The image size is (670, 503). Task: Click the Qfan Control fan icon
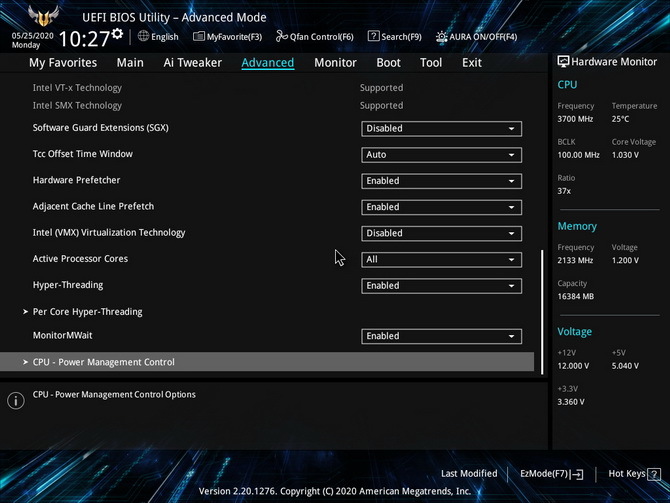coord(281,36)
